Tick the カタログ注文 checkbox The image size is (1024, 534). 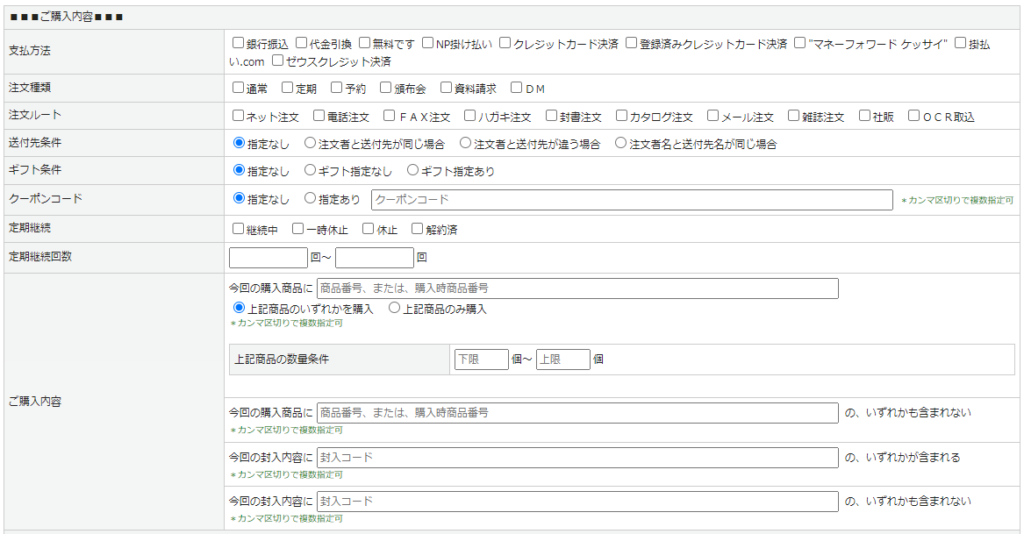coord(622,116)
